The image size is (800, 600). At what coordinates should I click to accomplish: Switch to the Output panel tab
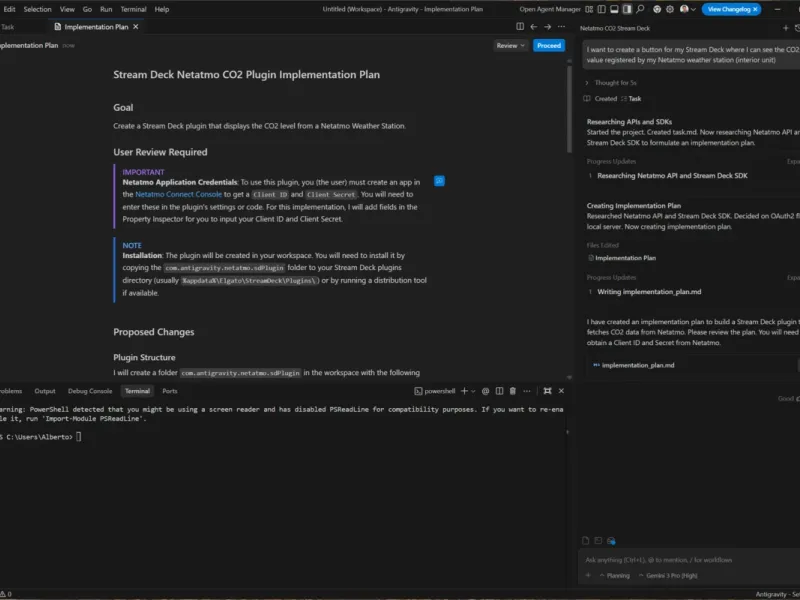click(45, 391)
